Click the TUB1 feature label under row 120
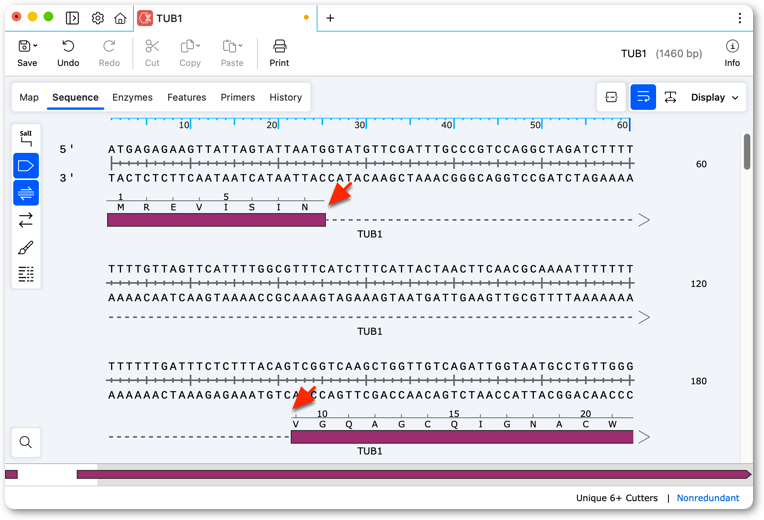The height and width of the screenshot is (520, 764). tap(370, 331)
